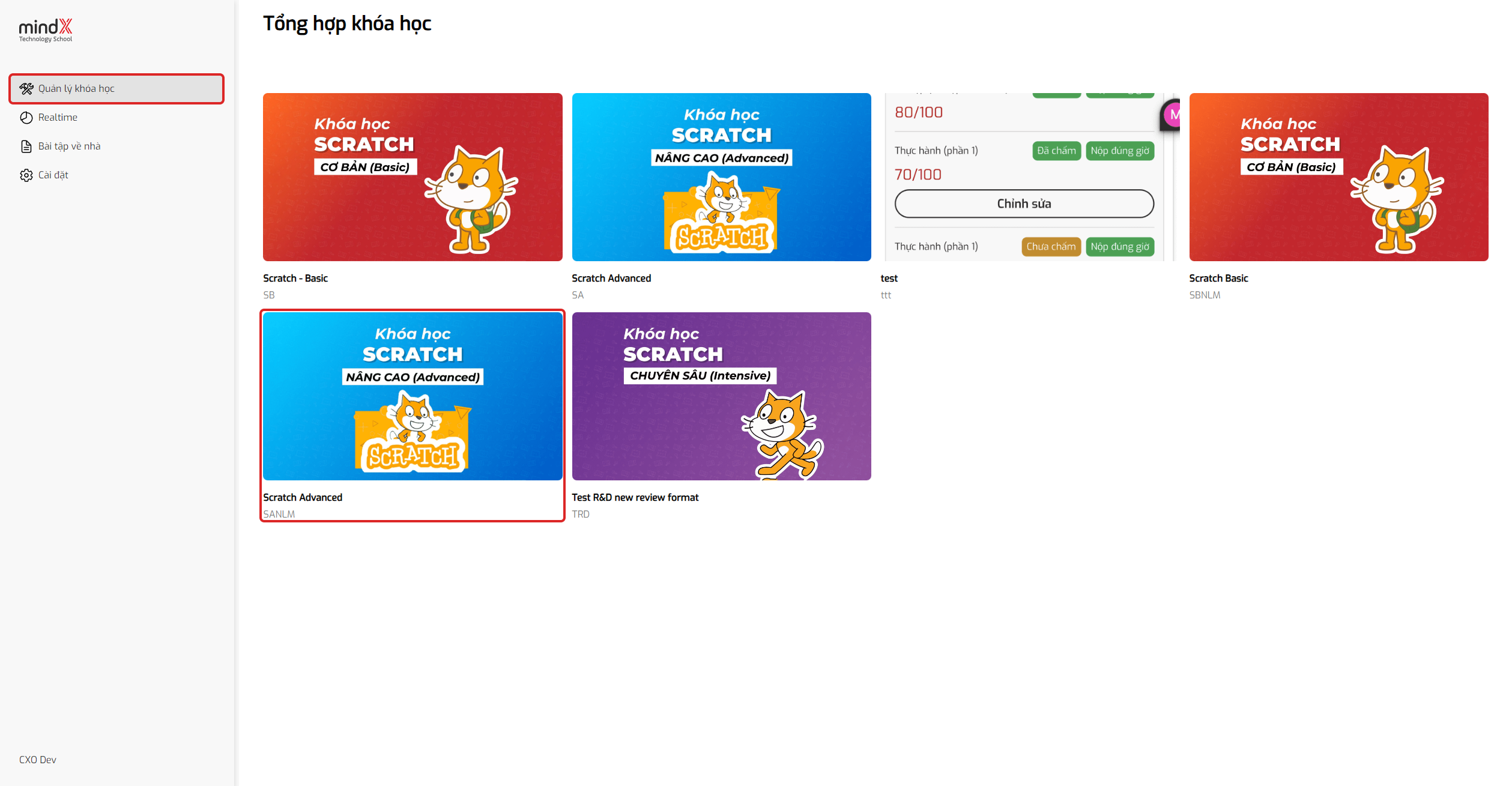The height and width of the screenshot is (786, 1512).
Task: Click the Realtime clock icon
Action: [x=26, y=118]
